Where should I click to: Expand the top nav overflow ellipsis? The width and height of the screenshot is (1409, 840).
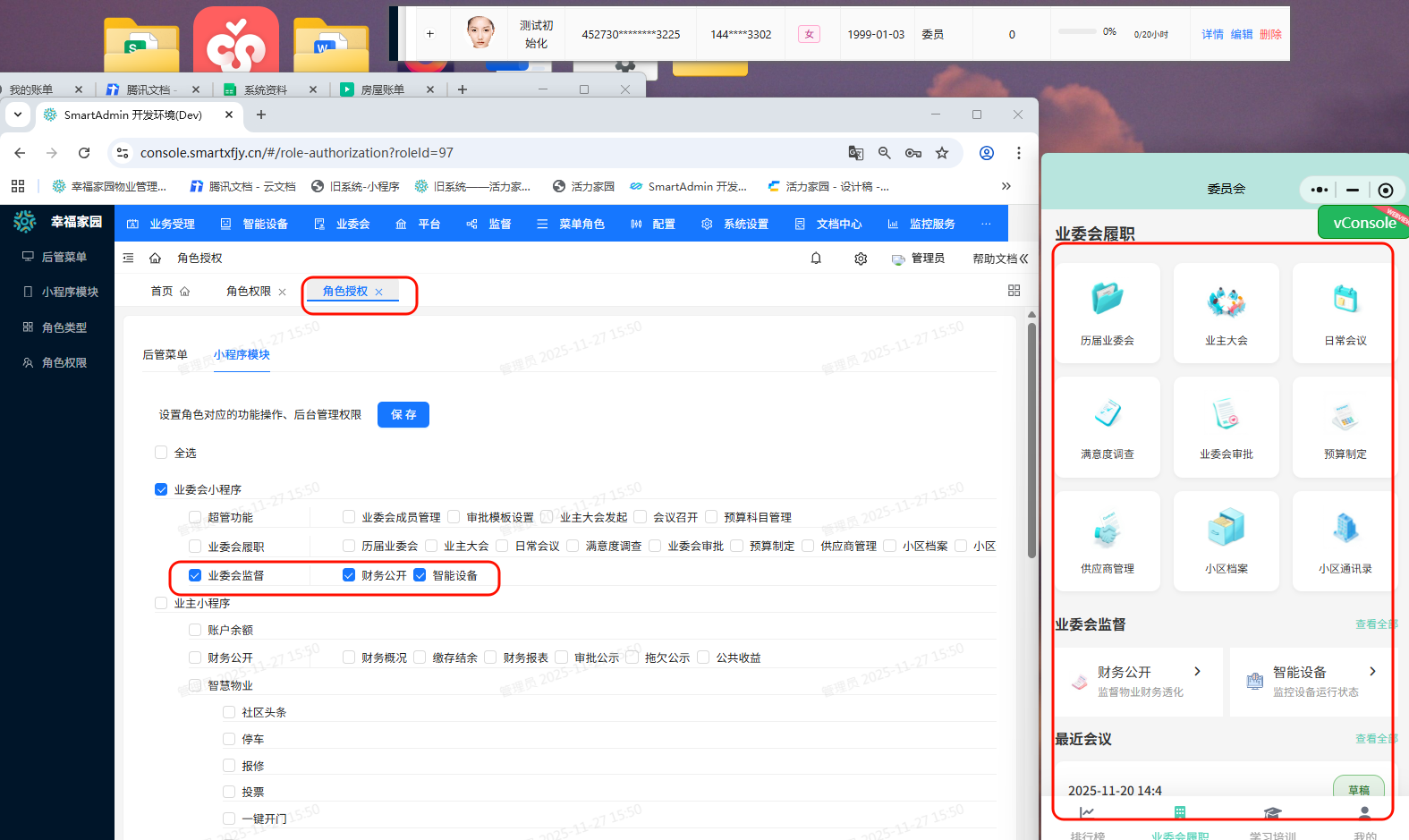[x=986, y=224]
